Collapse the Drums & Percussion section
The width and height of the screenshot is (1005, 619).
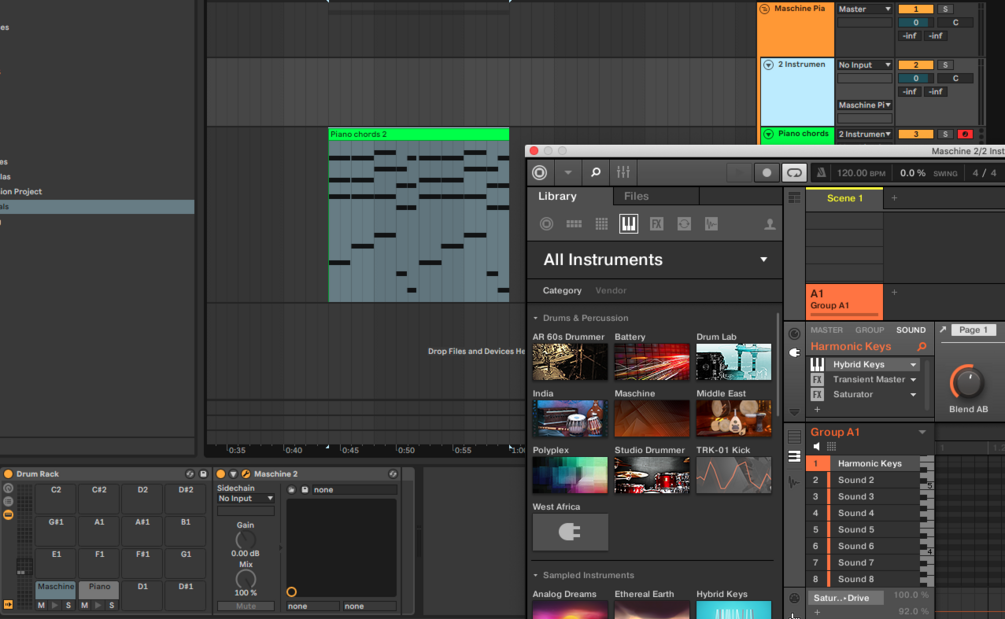tap(535, 318)
